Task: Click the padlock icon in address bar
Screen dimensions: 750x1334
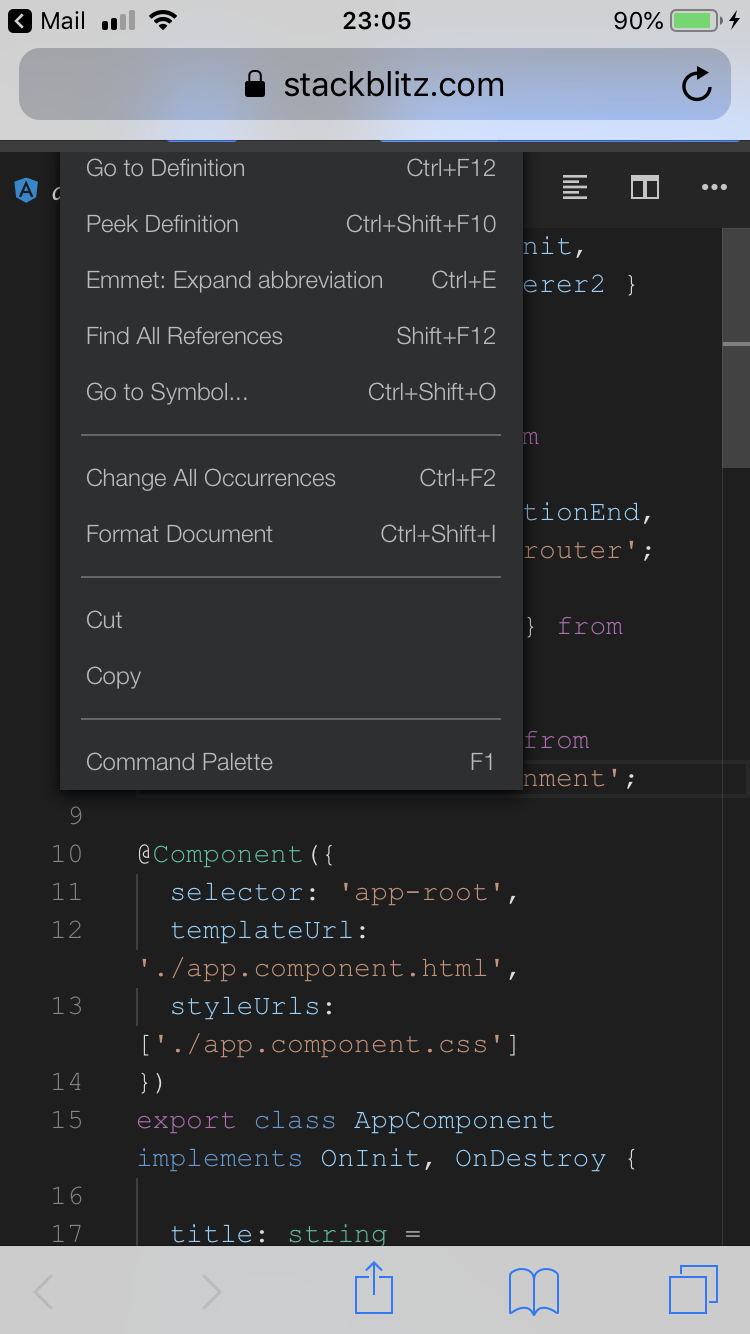Action: pyautogui.click(x=252, y=85)
